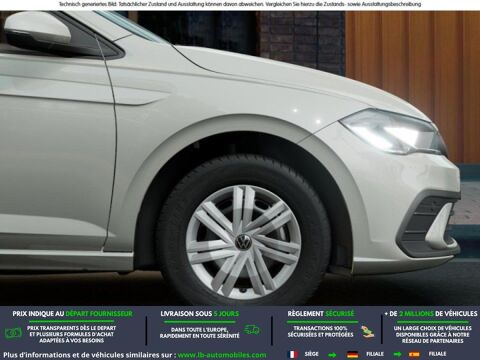Click 'PRIX TRANSPARENTS DÈS LE DEPART' description text
This screenshot has height=360, width=480.
pyautogui.click(x=72, y=334)
